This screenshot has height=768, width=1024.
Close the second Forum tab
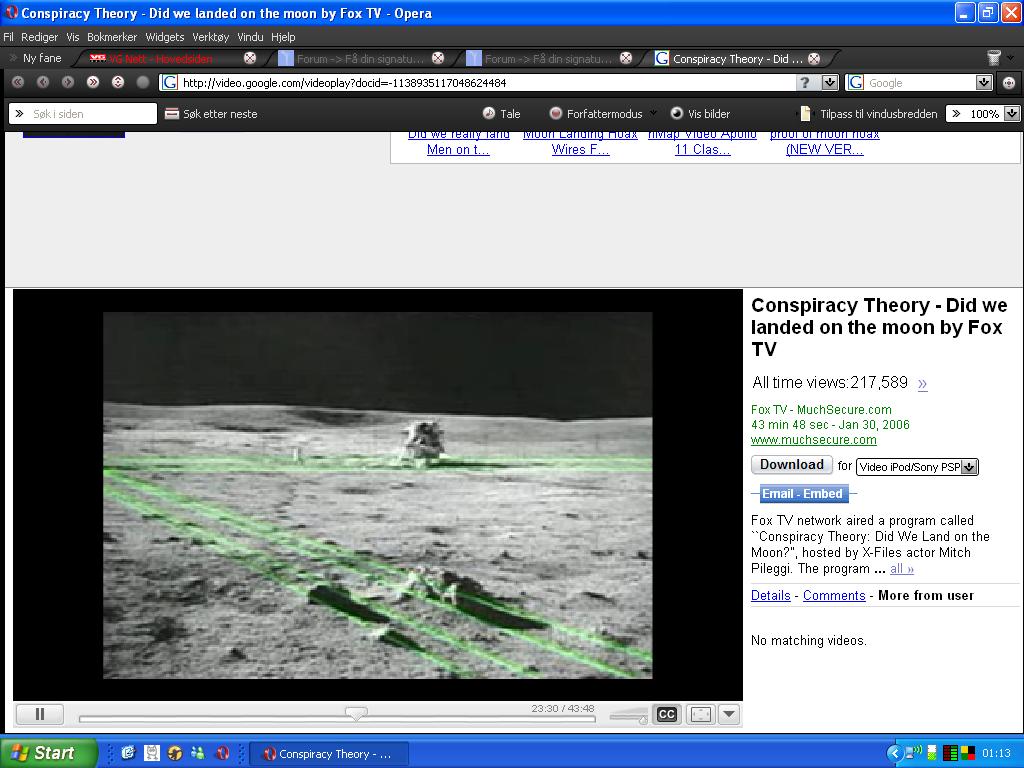[x=626, y=58]
